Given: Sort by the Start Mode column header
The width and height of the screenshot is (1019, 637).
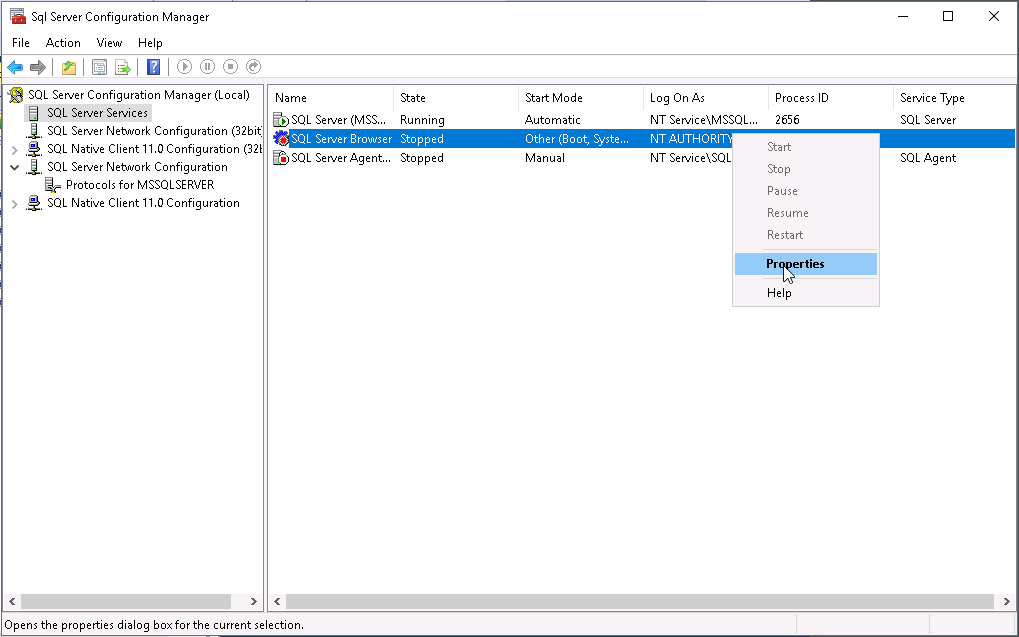Looking at the screenshot, I should pyautogui.click(x=581, y=98).
